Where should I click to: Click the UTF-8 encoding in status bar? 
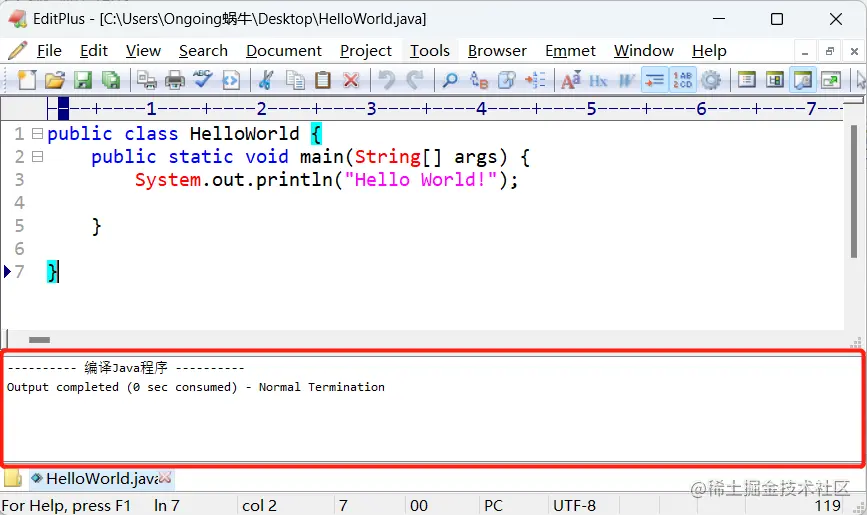574,505
